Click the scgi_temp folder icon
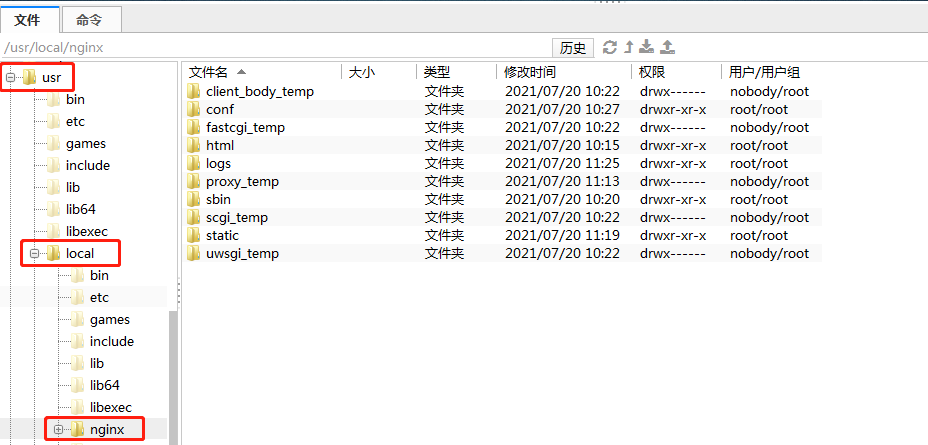 tap(194, 217)
